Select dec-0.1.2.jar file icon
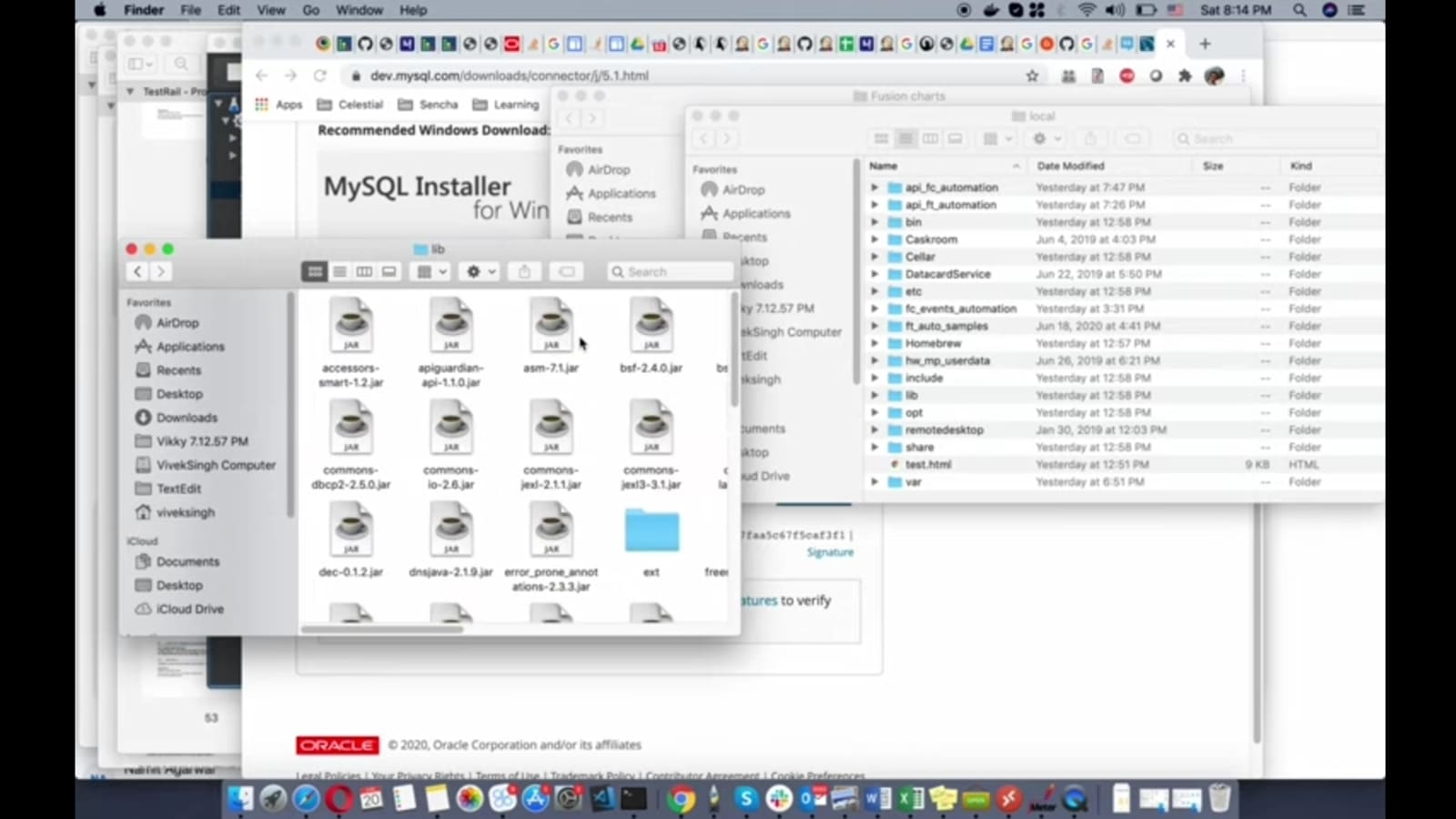The height and width of the screenshot is (819, 1456). 351,531
